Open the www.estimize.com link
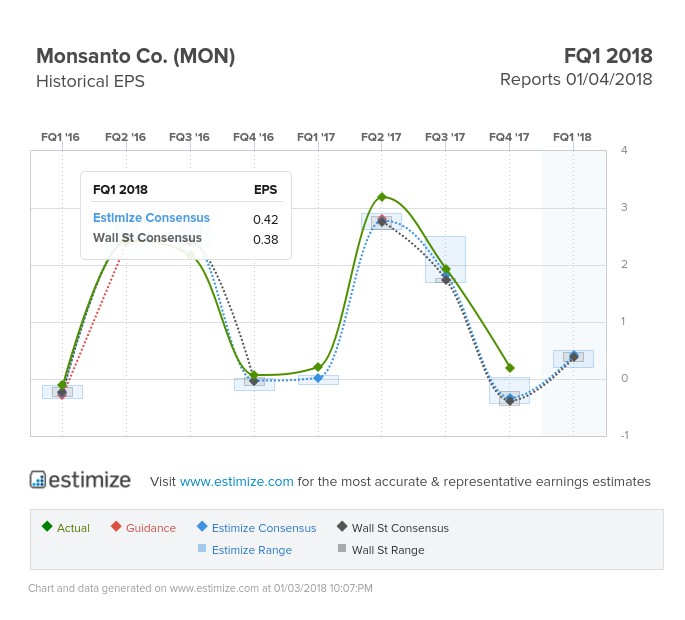Viewport: 685px width, 620px height. point(236,481)
